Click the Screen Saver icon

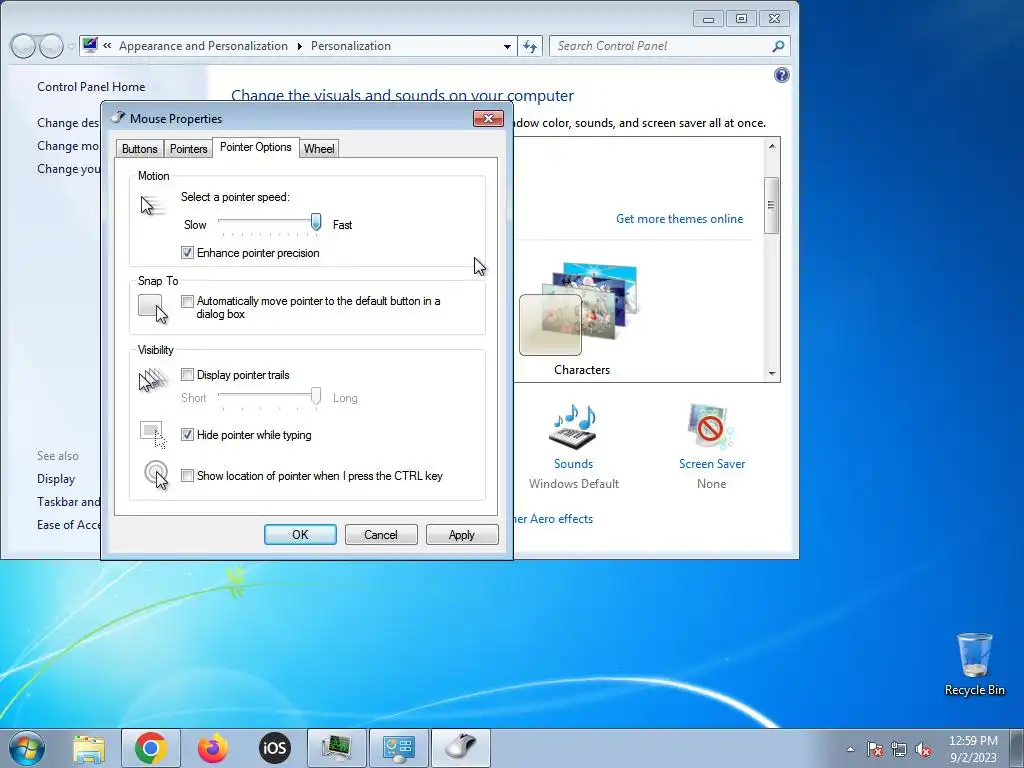point(711,428)
